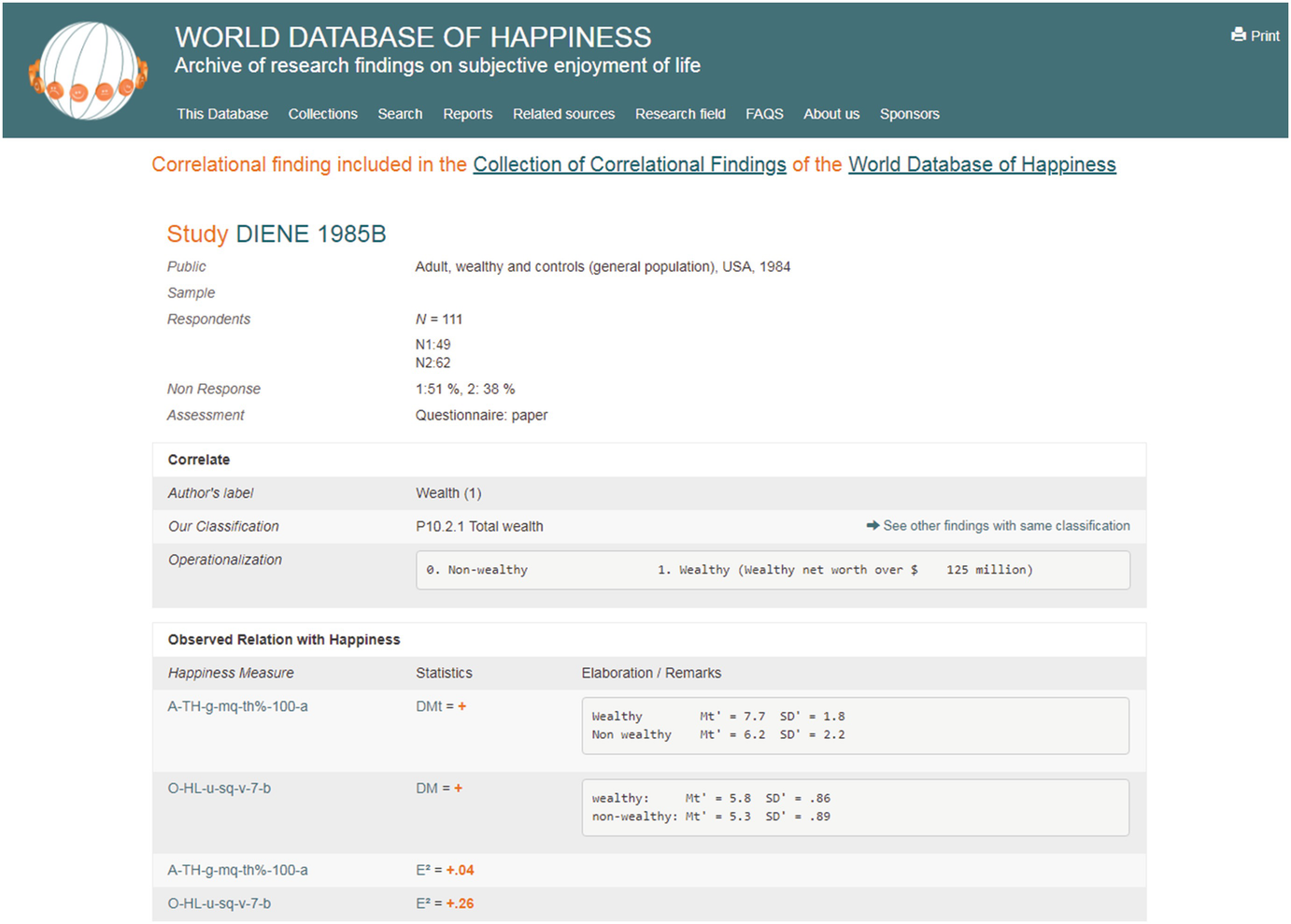
Task: Open the Collections menu item
Action: [322, 114]
